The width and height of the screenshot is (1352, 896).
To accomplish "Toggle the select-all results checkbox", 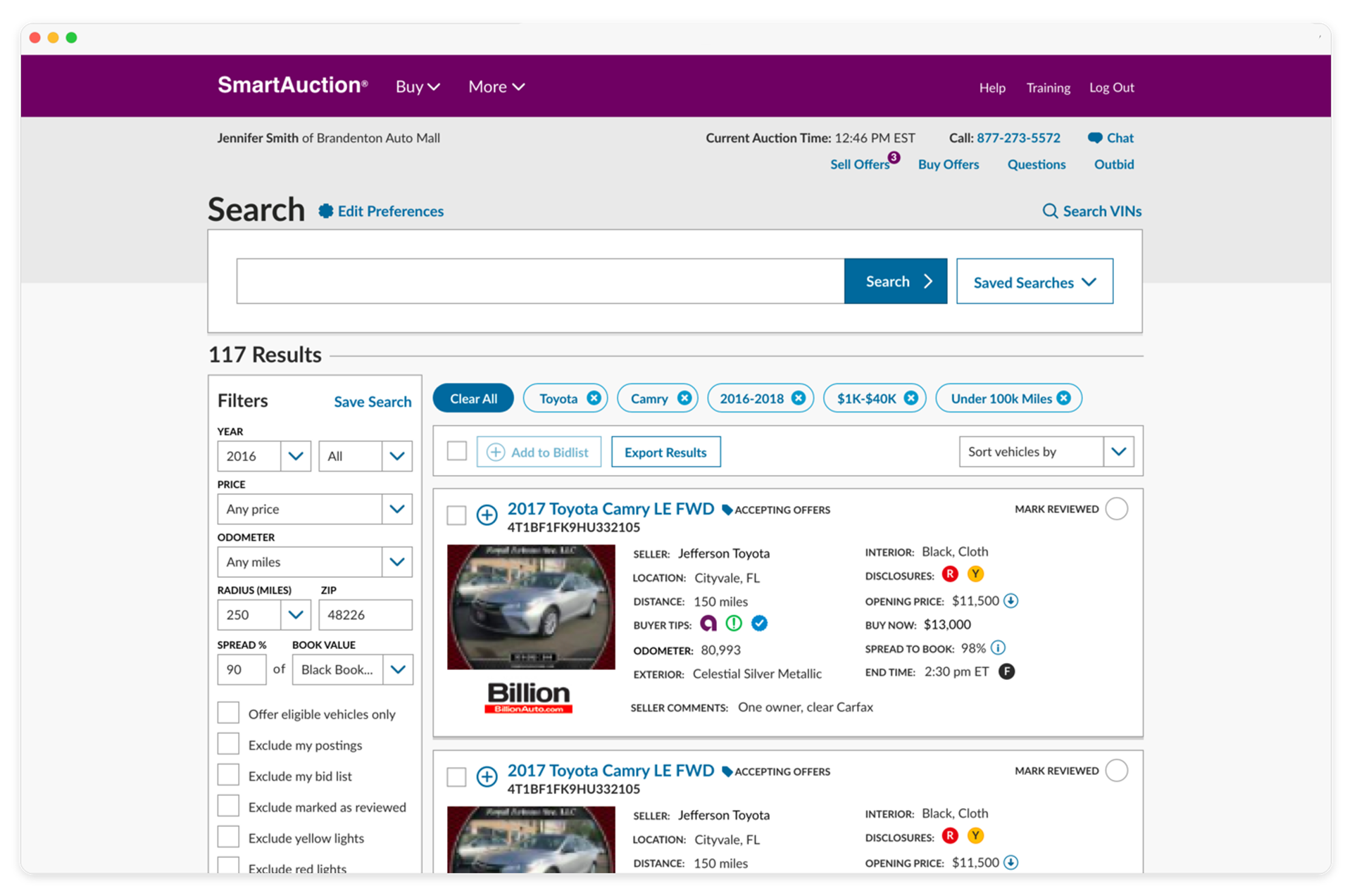I will [457, 451].
